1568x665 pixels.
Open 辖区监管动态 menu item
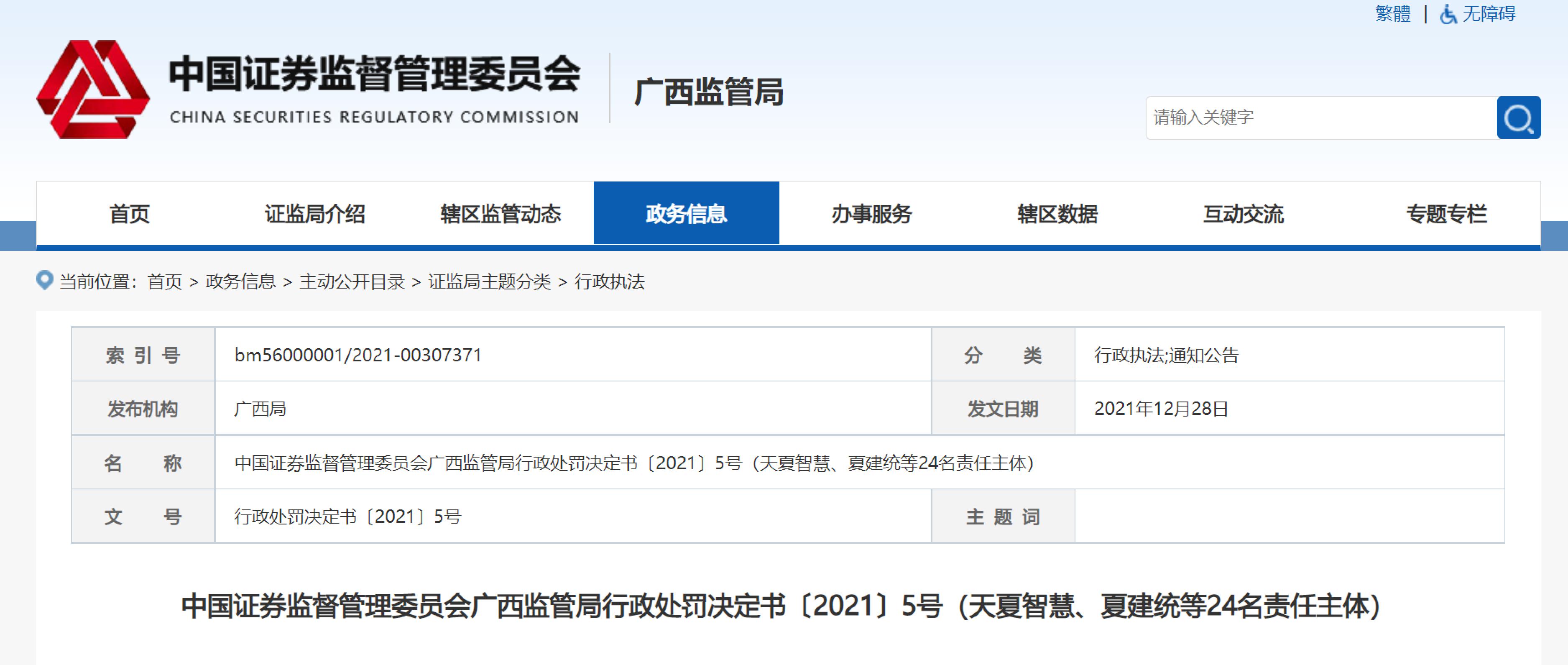501,214
